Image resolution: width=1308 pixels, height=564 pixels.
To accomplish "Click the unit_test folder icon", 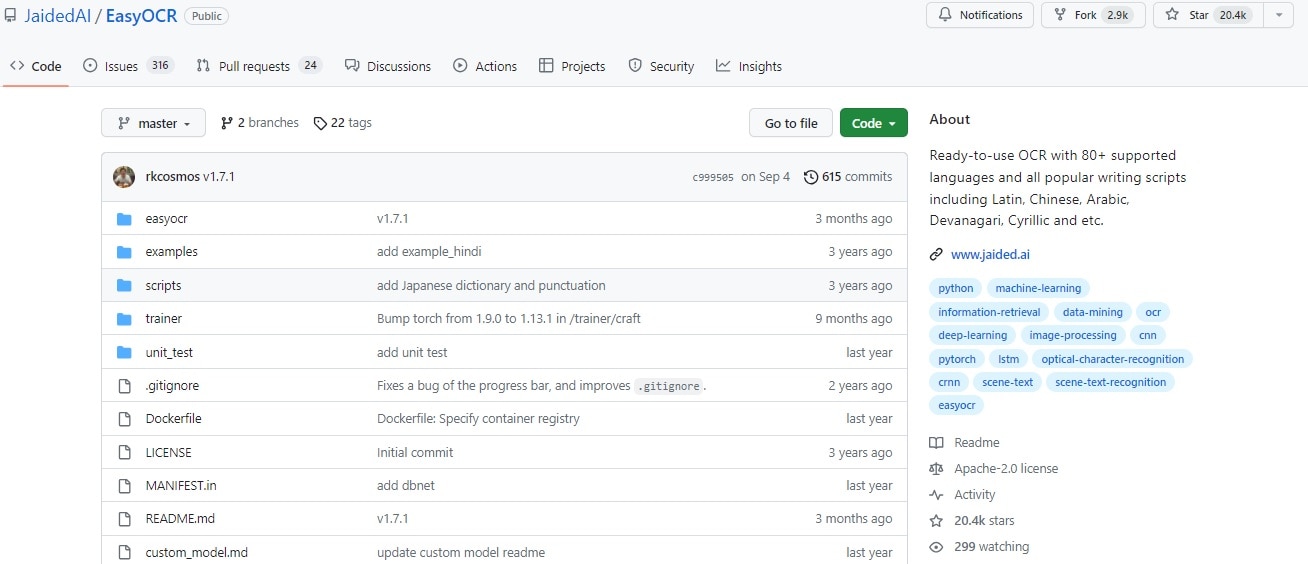I will (124, 353).
